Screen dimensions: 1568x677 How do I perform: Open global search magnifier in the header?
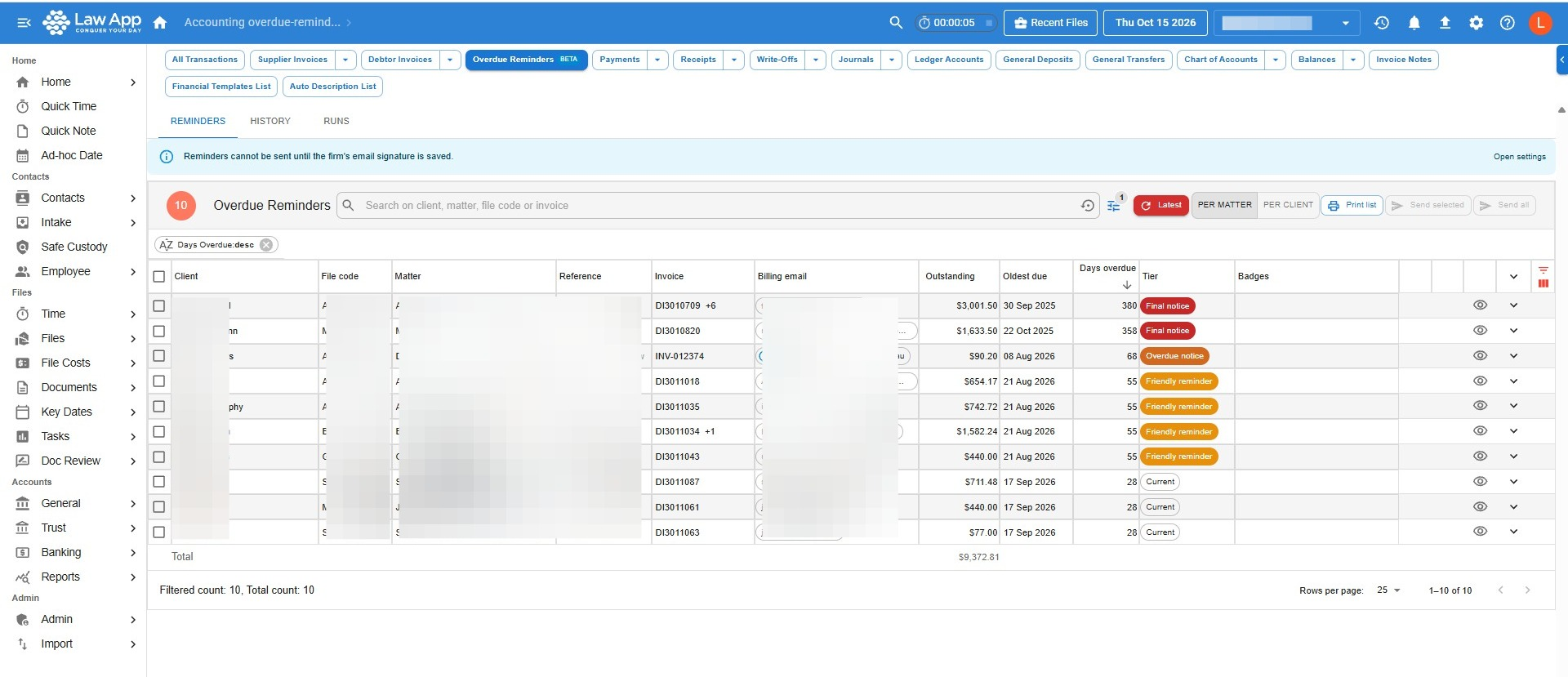tap(896, 23)
